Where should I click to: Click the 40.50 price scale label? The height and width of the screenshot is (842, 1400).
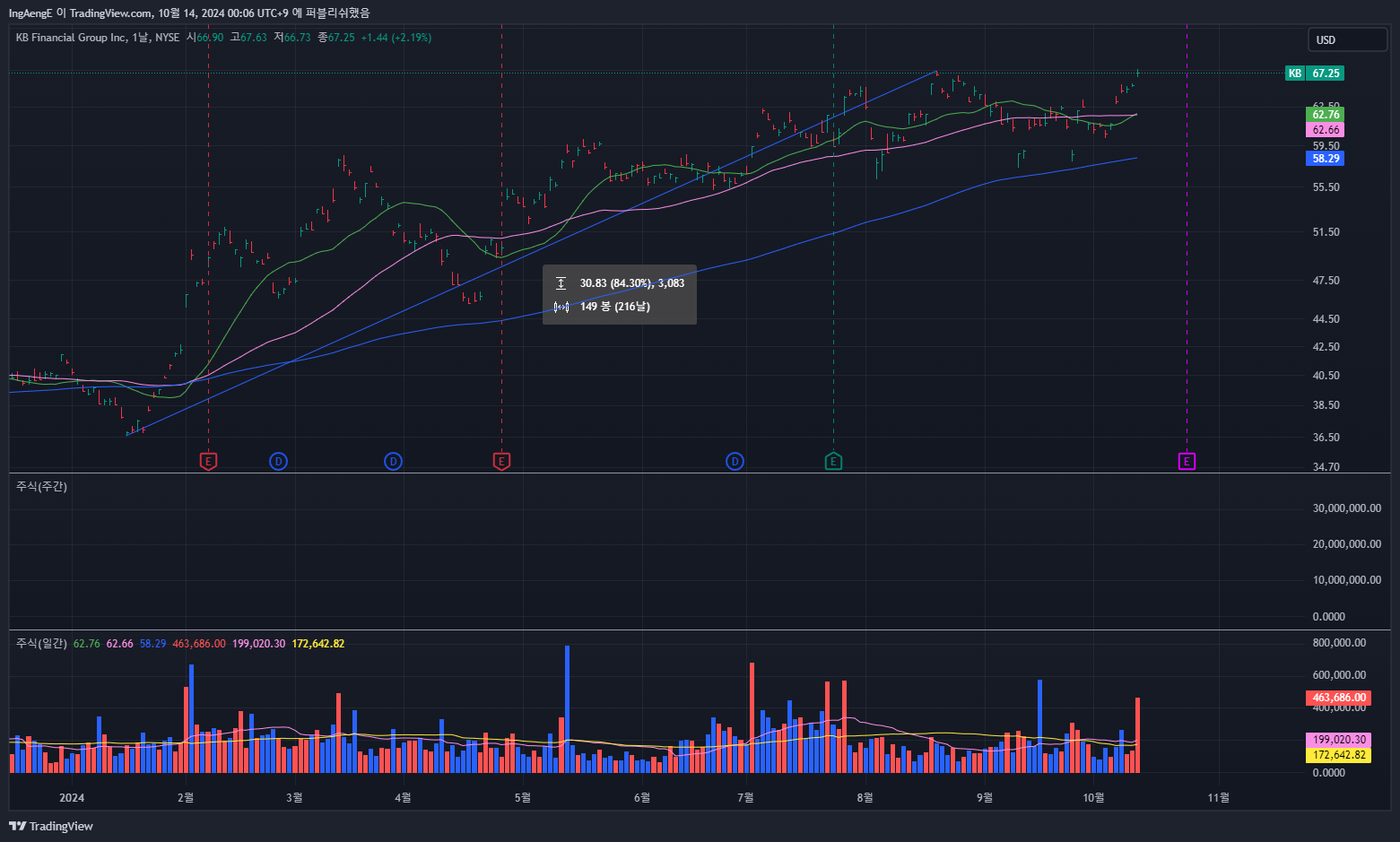tap(1326, 376)
